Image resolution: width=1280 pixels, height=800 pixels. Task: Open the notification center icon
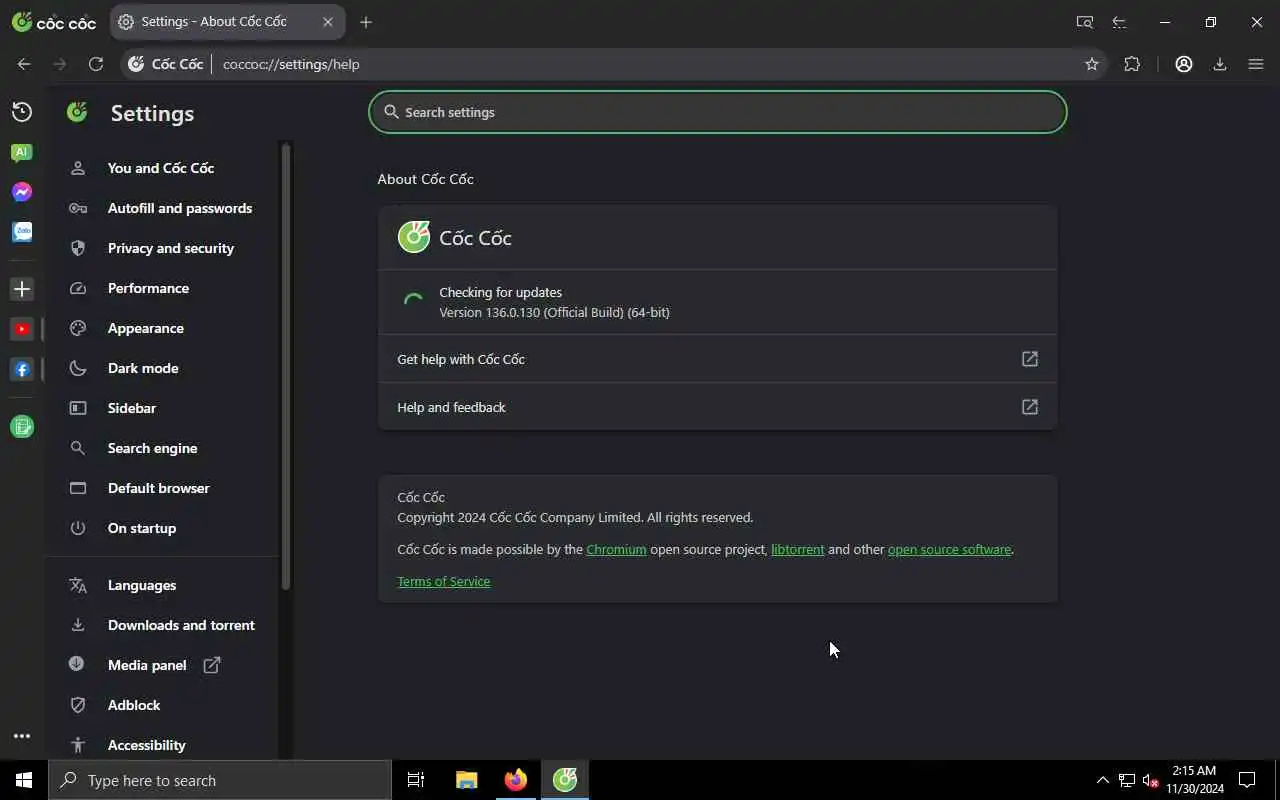[1247, 780]
